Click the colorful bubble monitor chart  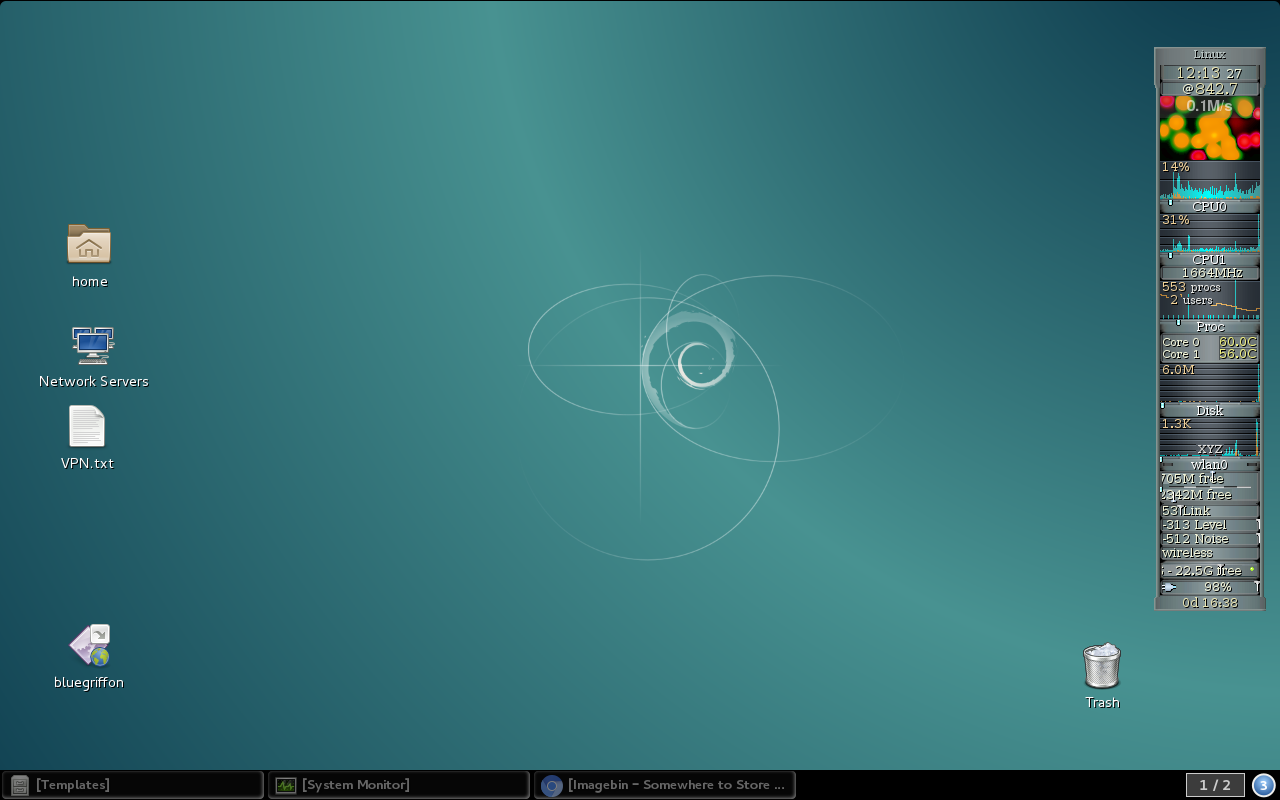1209,128
